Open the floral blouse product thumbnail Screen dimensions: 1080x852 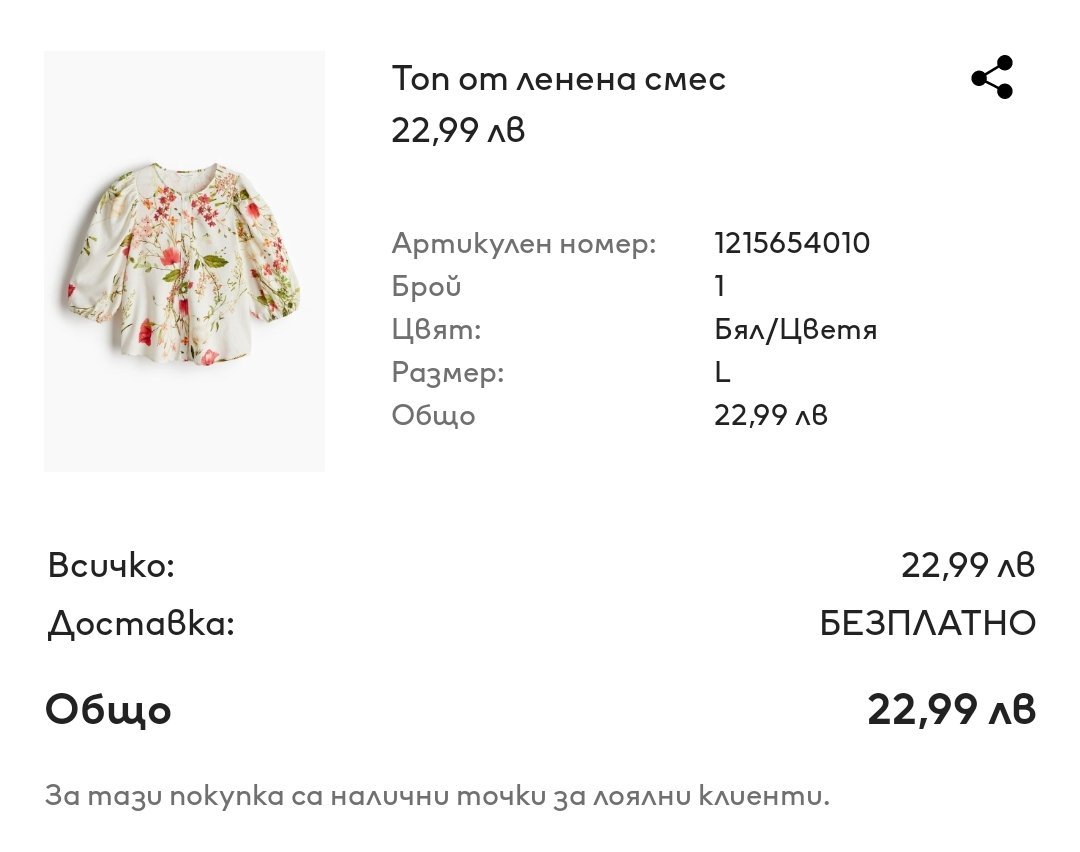[184, 261]
